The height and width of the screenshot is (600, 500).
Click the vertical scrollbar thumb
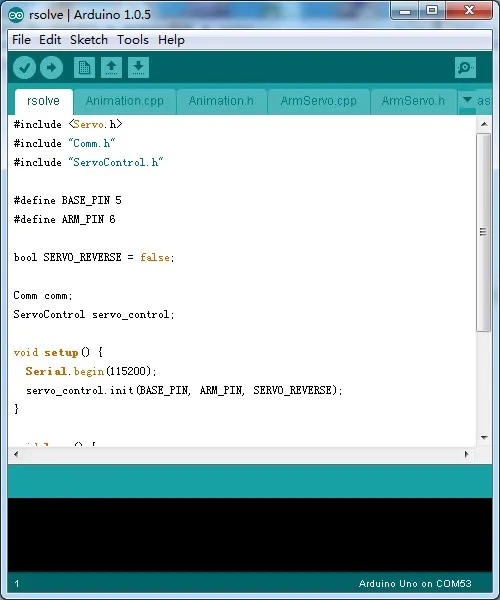(484, 232)
